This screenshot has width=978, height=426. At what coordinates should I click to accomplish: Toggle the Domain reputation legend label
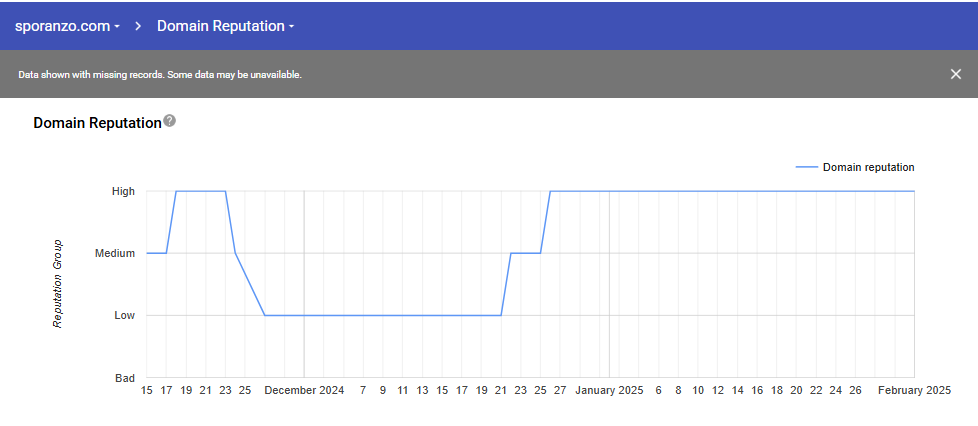[x=868, y=168]
